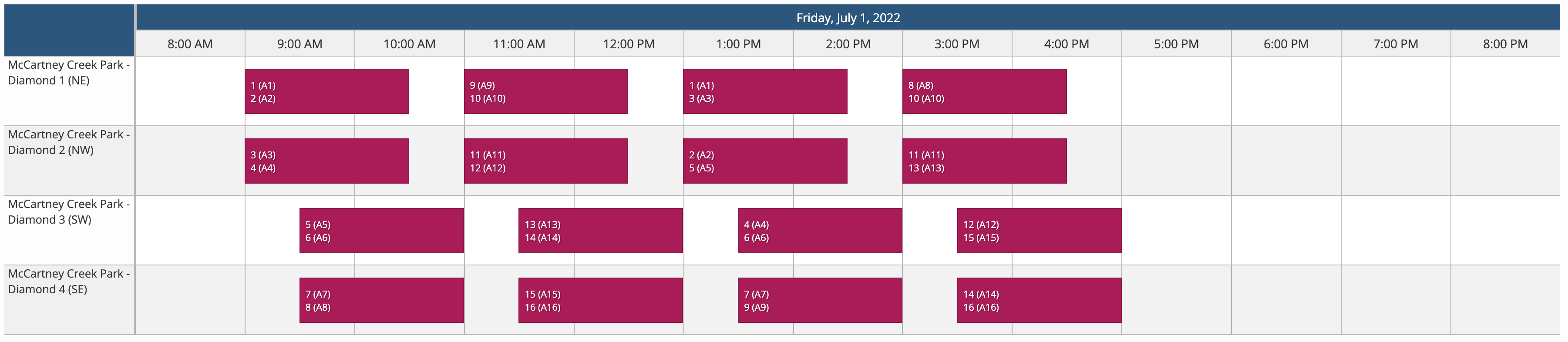
Task: Select the 1 (A1) vs 2 (A2) game block
Action: point(327,91)
